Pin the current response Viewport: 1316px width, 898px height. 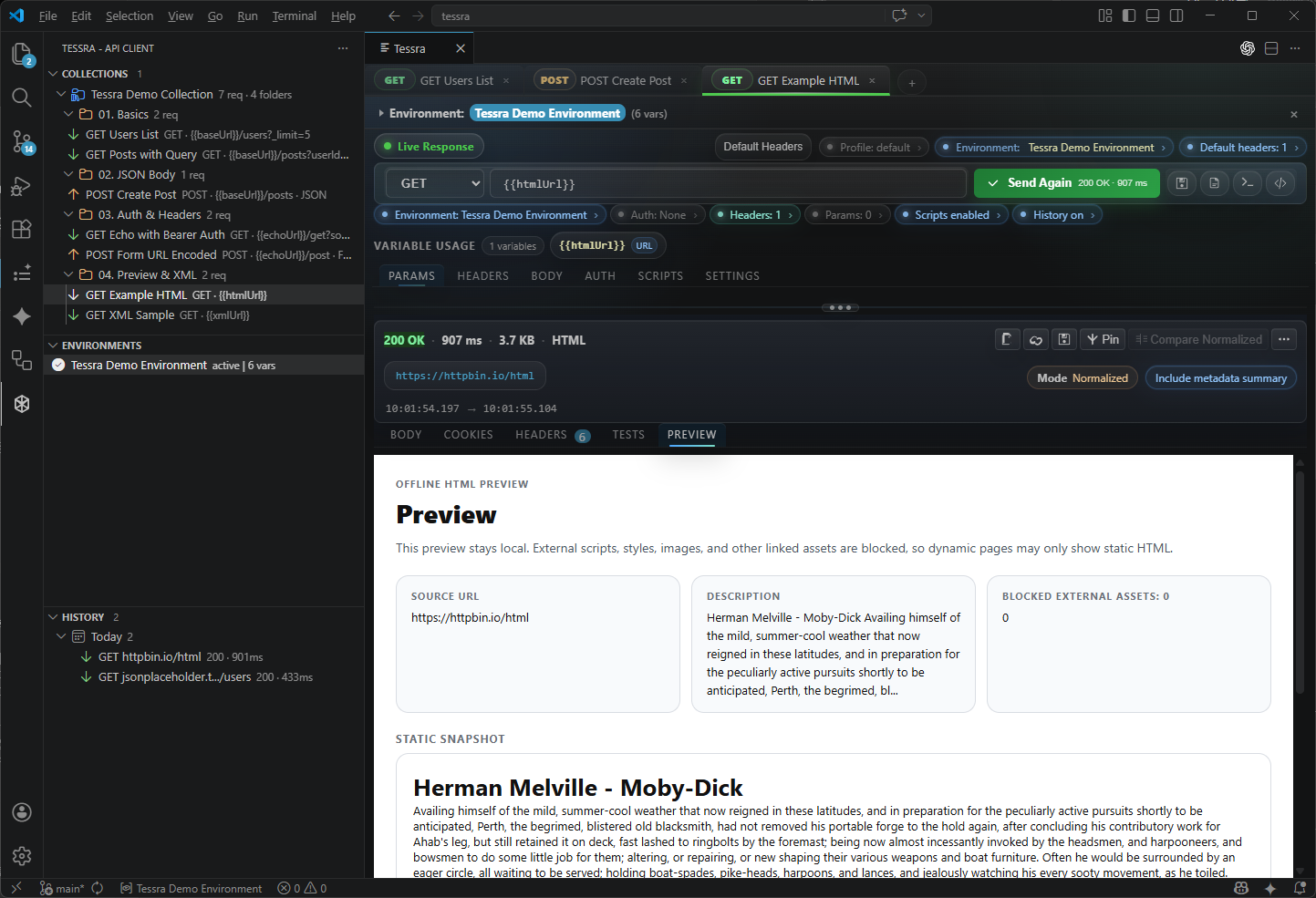pyautogui.click(x=1103, y=339)
